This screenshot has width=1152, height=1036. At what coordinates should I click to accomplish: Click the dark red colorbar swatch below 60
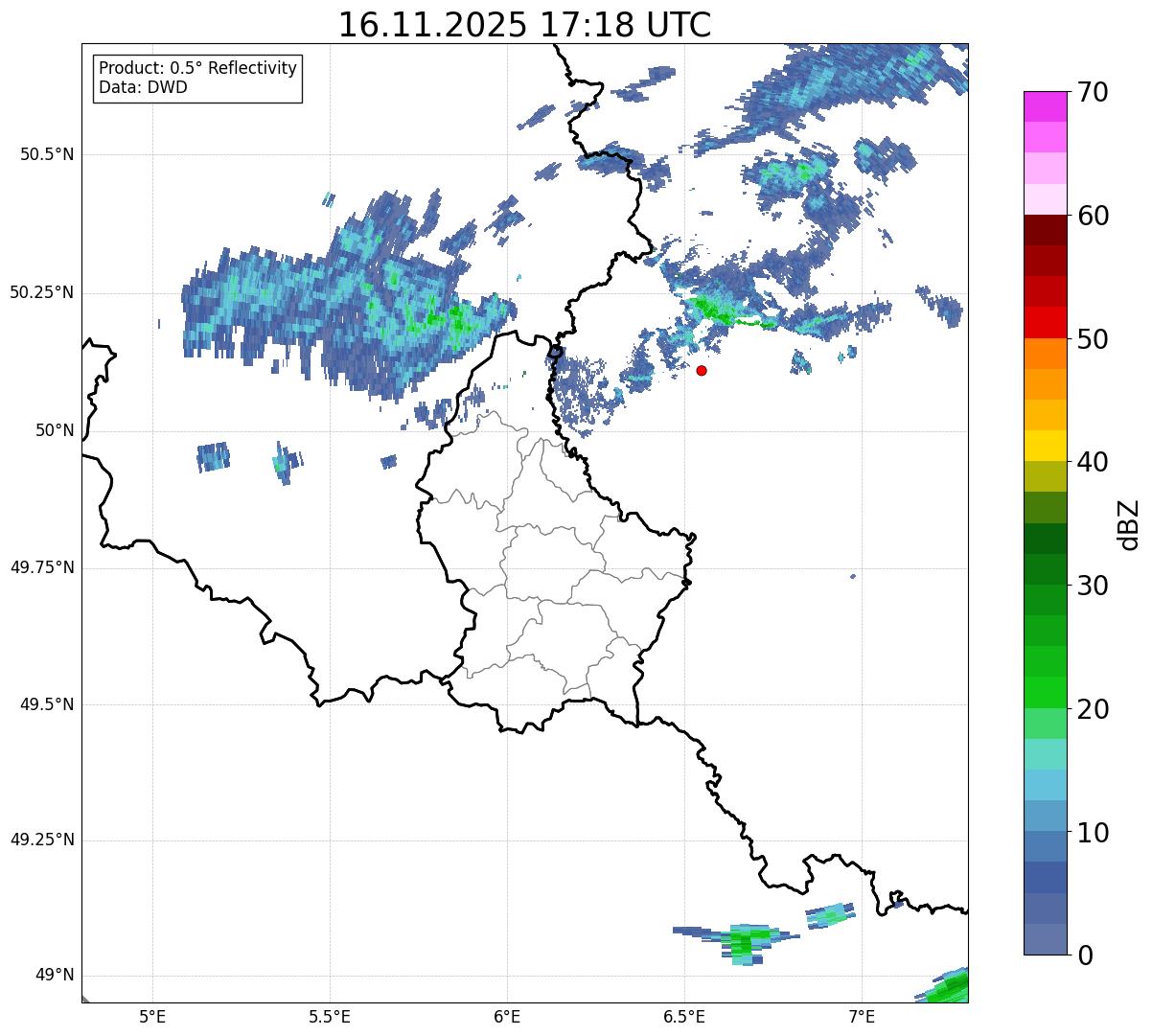tap(1046, 230)
